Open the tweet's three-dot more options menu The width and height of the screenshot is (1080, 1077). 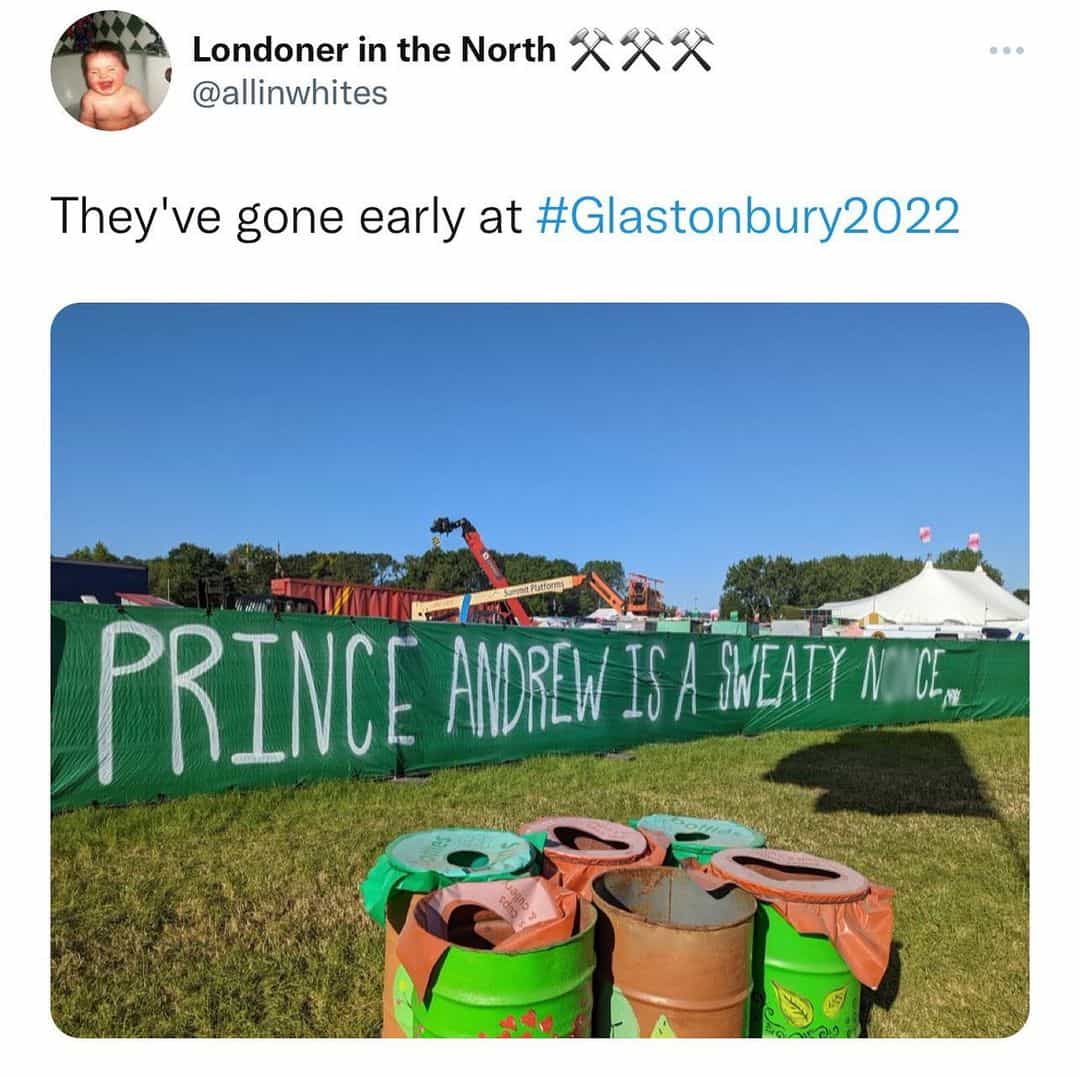pyautogui.click(x=1006, y=50)
